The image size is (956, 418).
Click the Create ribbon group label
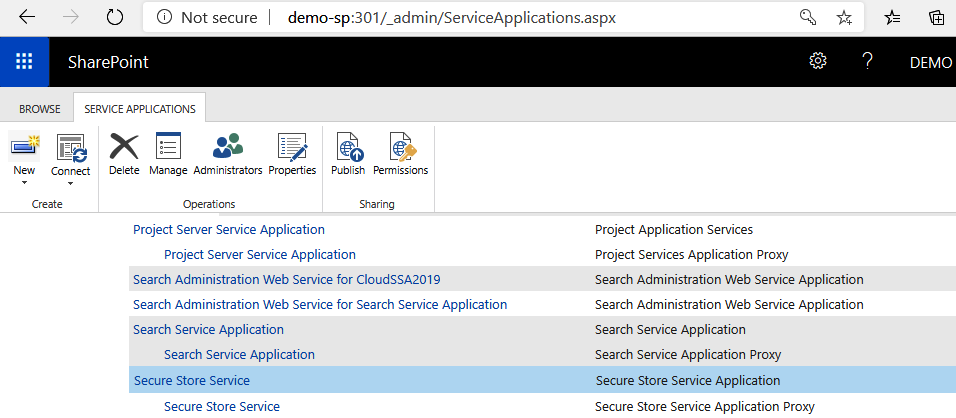click(48, 204)
